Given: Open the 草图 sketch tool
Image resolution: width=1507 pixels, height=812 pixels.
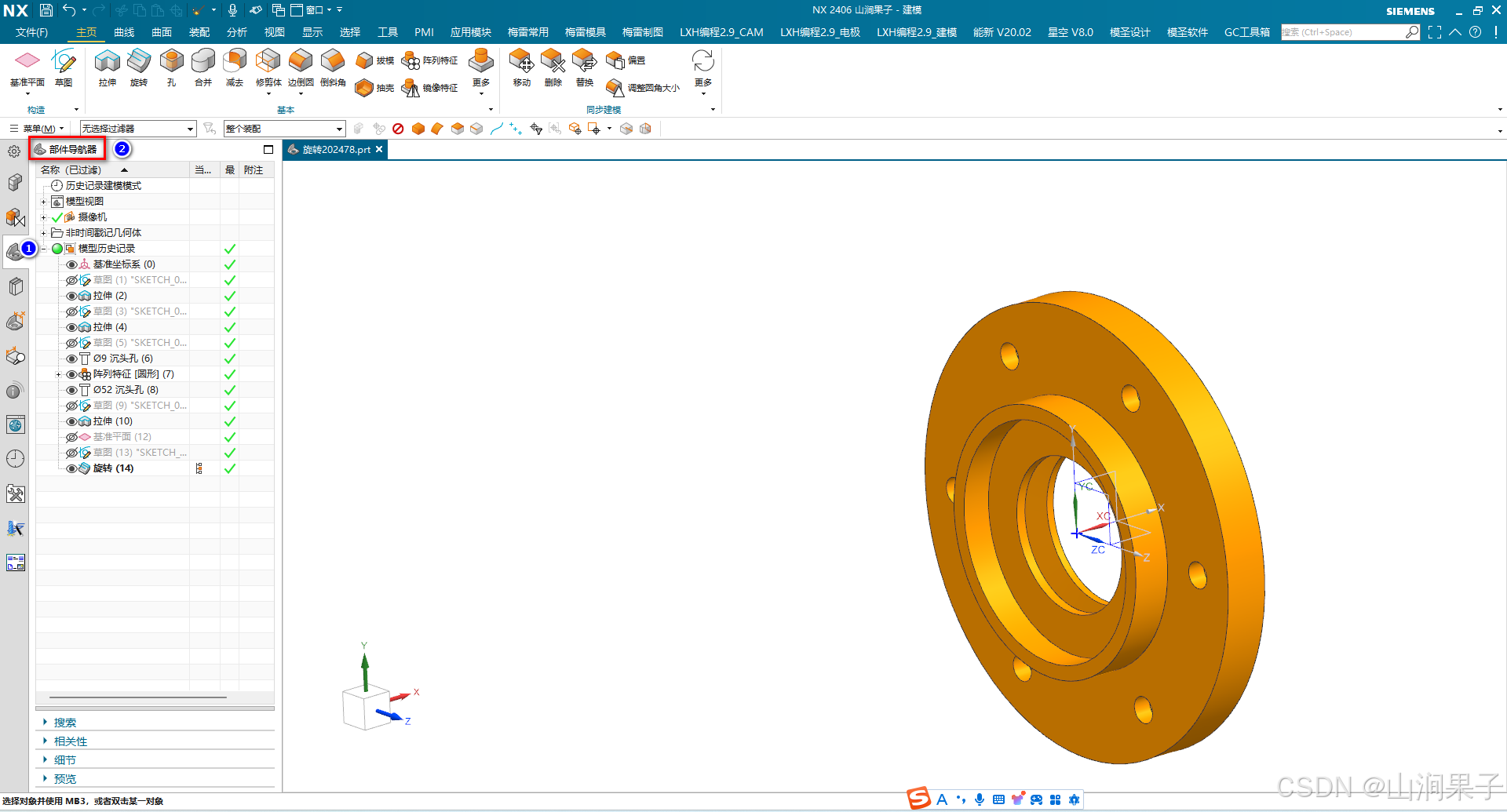Looking at the screenshot, I should pos(64,69).
